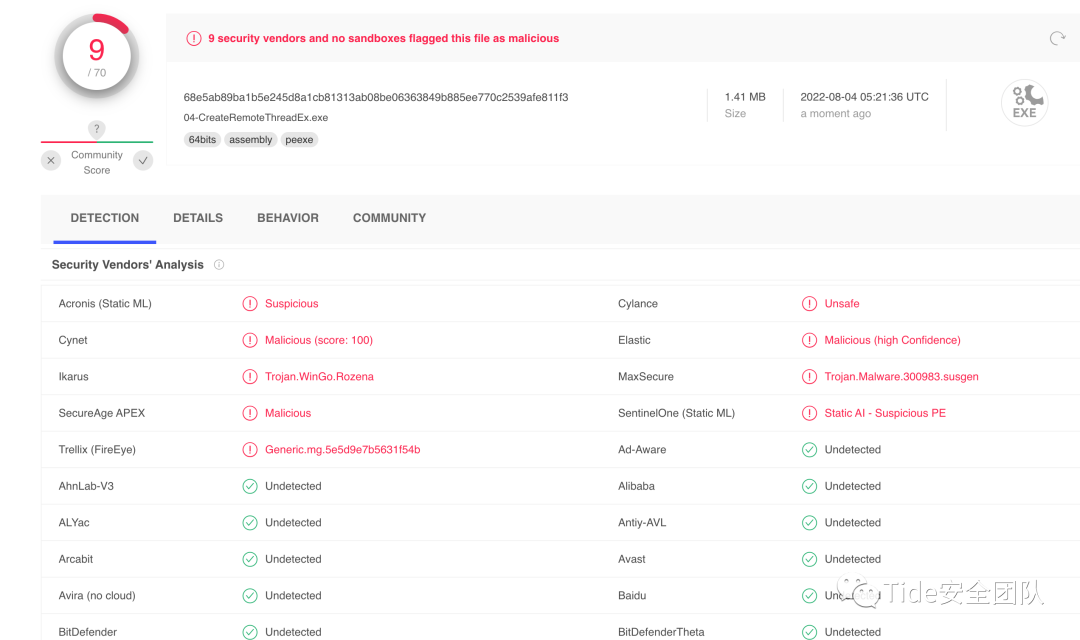Click the Trellix (FireEye) vendor name
Image resolution: width=1080 pixels, height=640 pixels.
coord(97,450)
